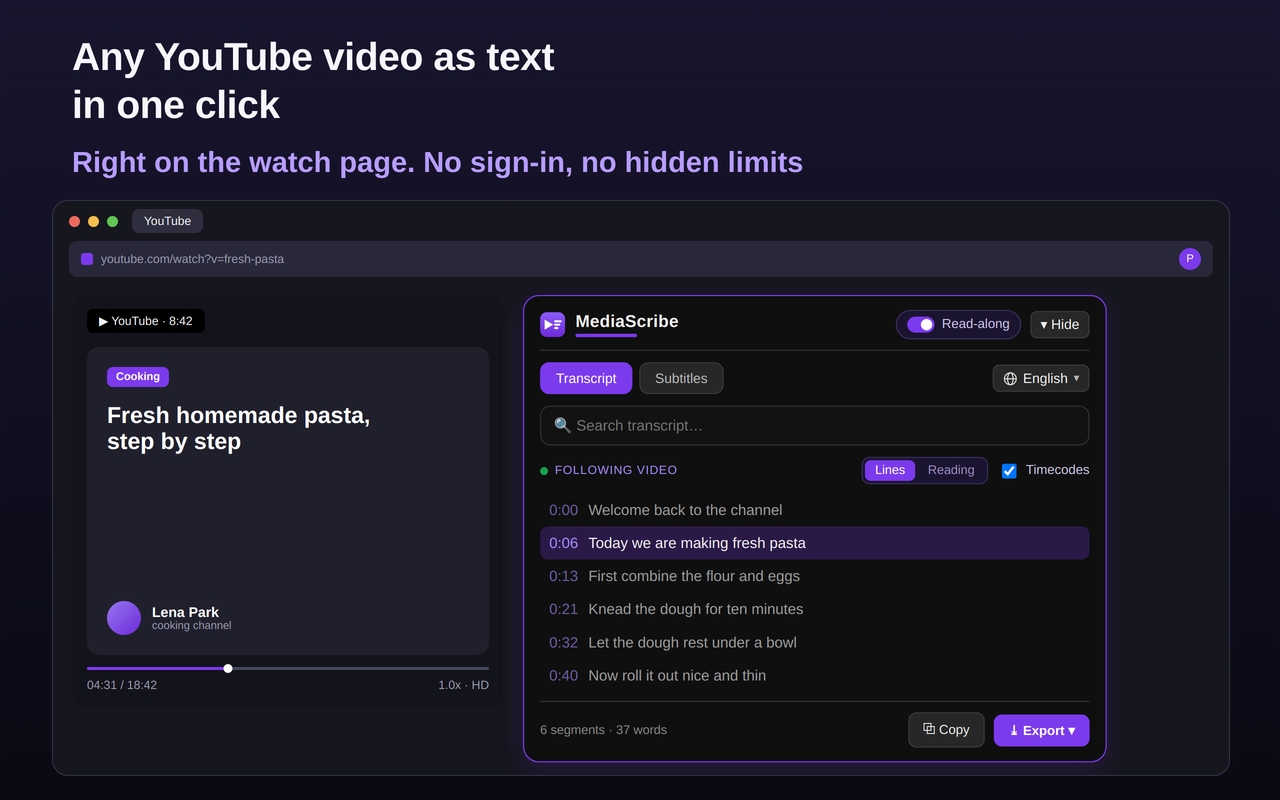Viewport: 1280px width, 800px height.
Task: Open Lena Park channel name
Action: 185,612
